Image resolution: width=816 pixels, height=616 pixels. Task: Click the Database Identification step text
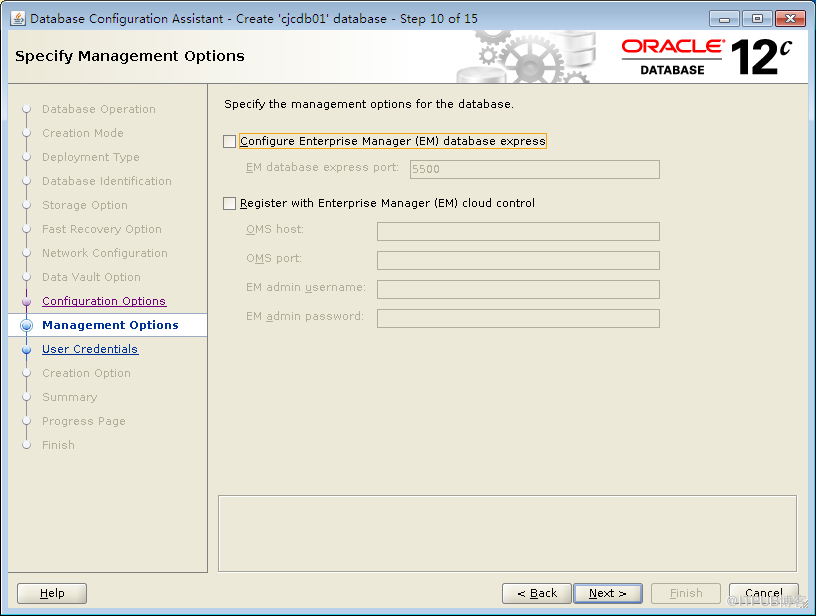coord(107,181)
